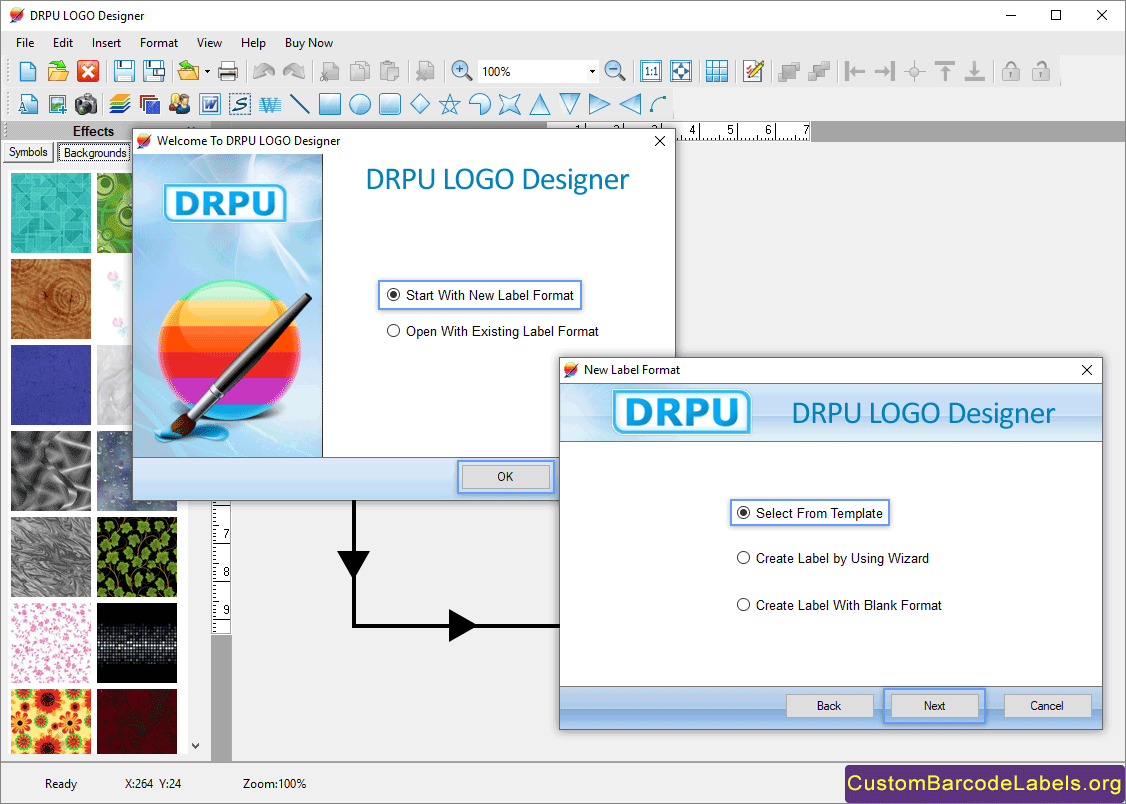Click the Save As toolbar icon
This screenshot has width=1126, height=804.
tap(154, 71)
